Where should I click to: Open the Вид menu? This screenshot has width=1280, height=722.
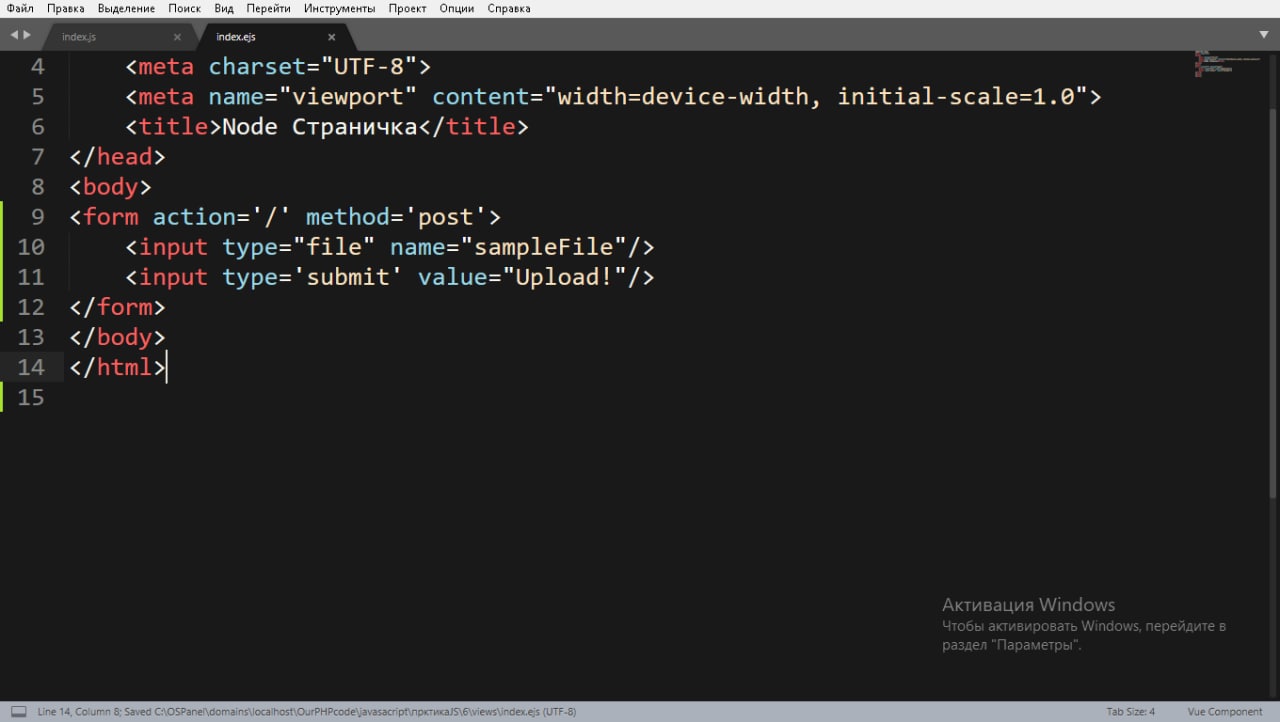(x=224, y=8)
